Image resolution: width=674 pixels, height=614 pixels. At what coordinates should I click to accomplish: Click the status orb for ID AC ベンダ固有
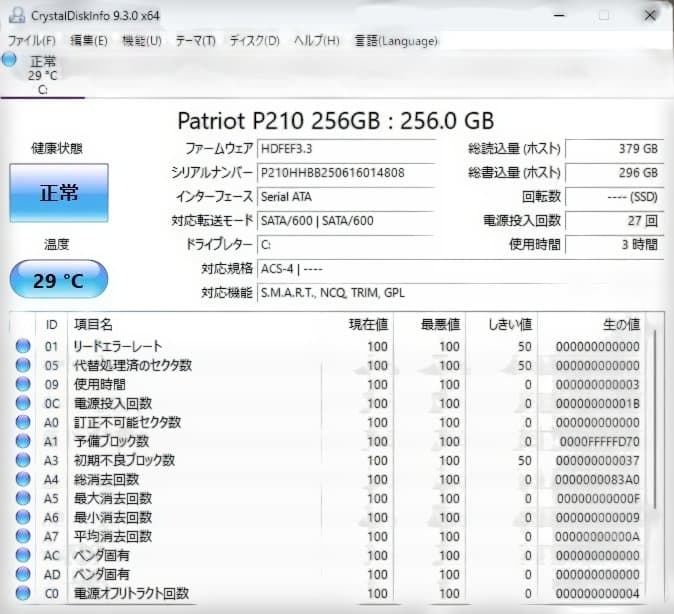coord(23,555)
